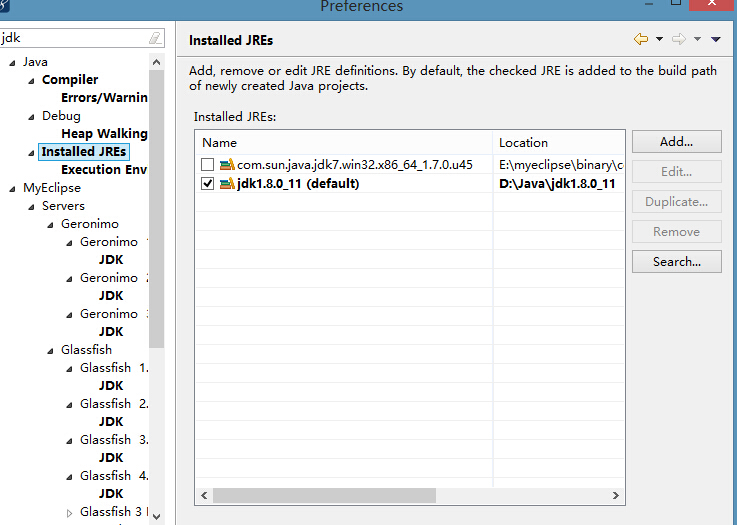Select MyEclipse tree item

pos(52,188)
